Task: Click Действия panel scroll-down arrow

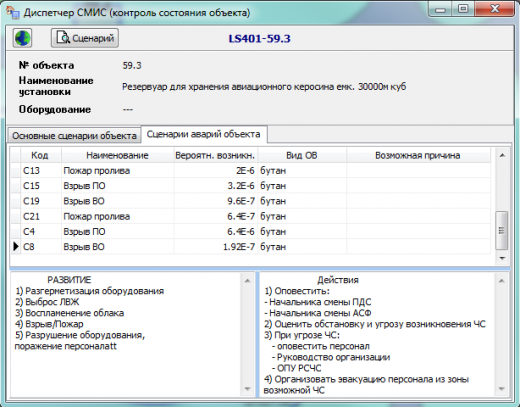Action: click(501, 388)
